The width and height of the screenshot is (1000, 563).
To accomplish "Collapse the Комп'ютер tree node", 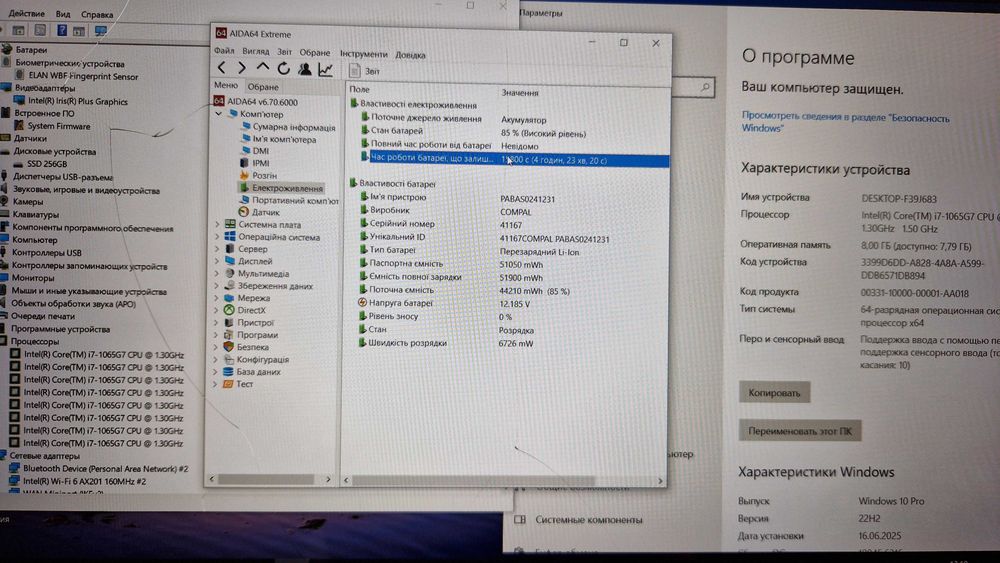I will (x=219, y=114).
